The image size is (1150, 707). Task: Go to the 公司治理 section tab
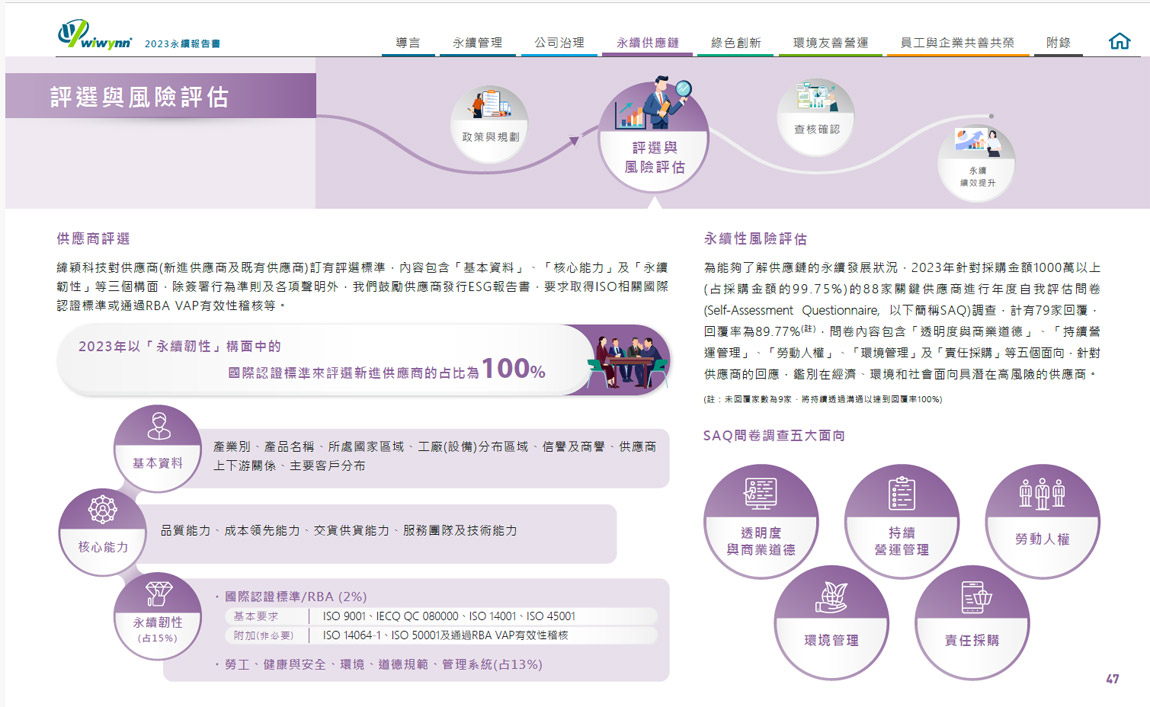(x=559, y=43)
